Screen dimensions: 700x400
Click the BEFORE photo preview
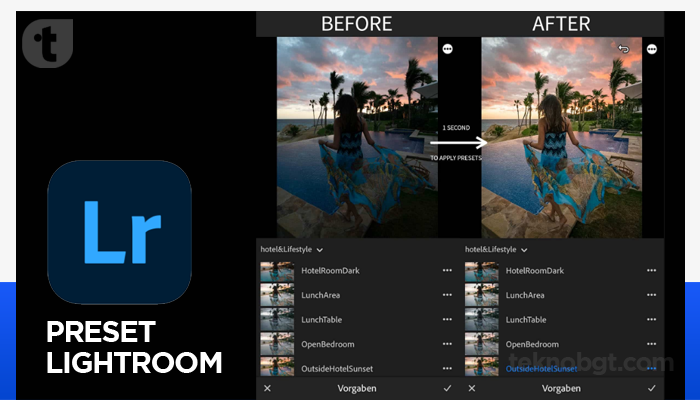click(357, 137)
